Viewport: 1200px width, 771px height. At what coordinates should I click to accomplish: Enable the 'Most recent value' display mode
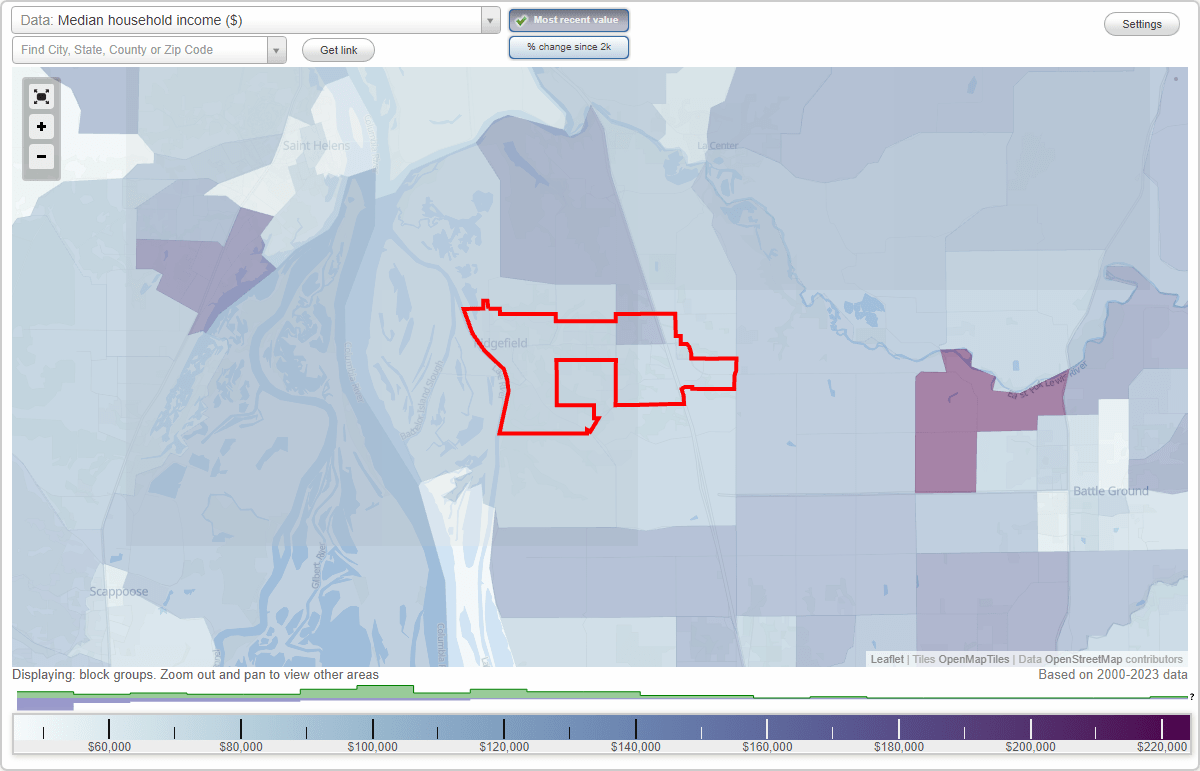(569, 20)
